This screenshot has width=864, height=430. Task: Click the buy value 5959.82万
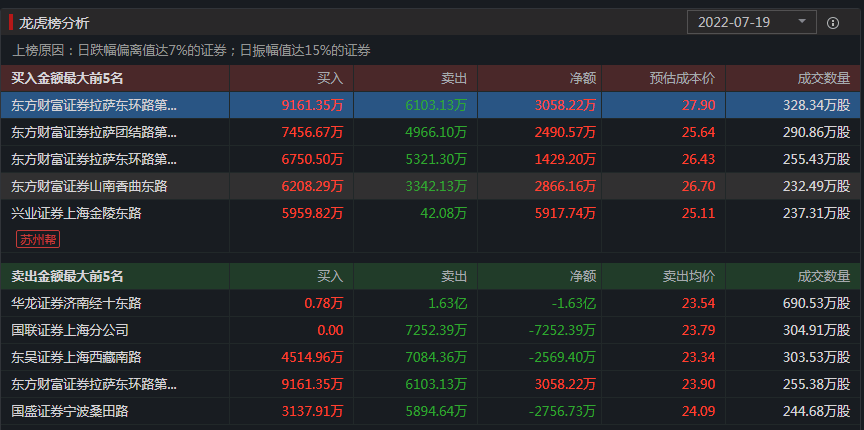pyautogui.click(x=312, y=213)
